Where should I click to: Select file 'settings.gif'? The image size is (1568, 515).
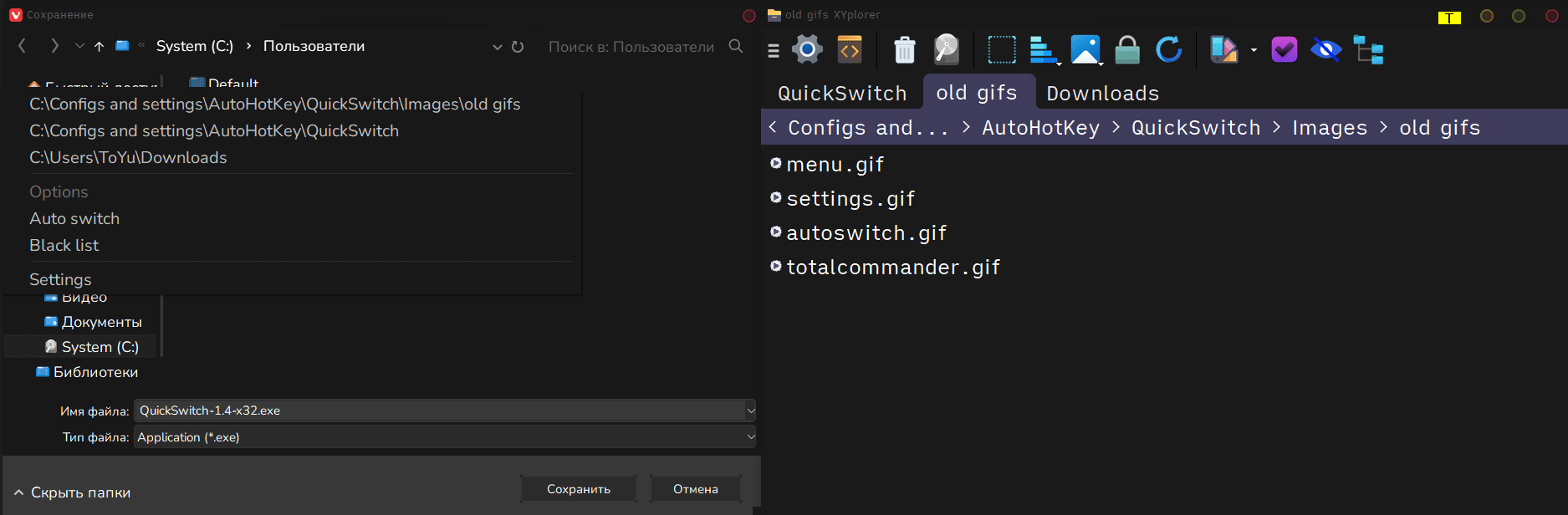pyautogui.click(x=842, y=199)
